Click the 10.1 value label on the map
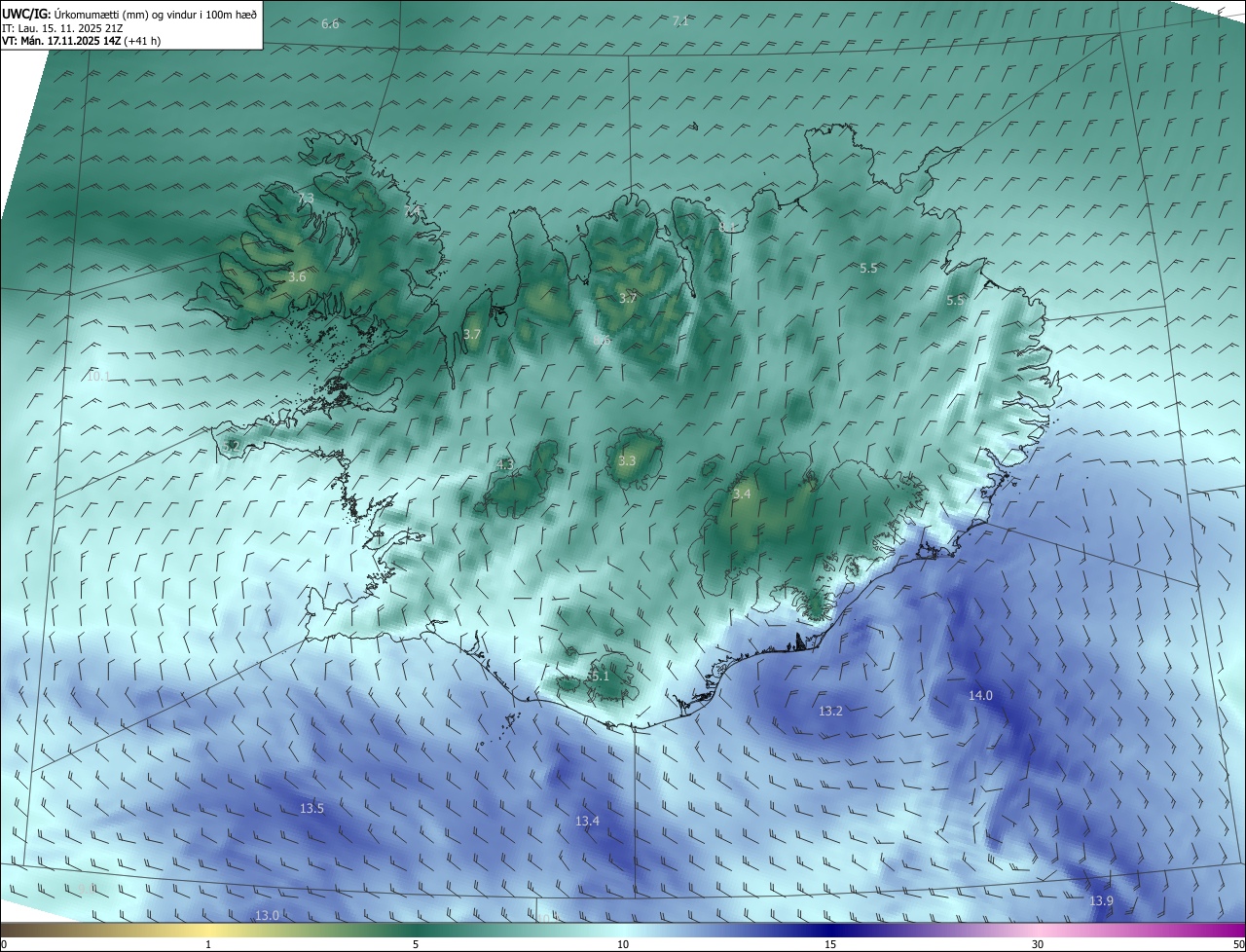 98,377
